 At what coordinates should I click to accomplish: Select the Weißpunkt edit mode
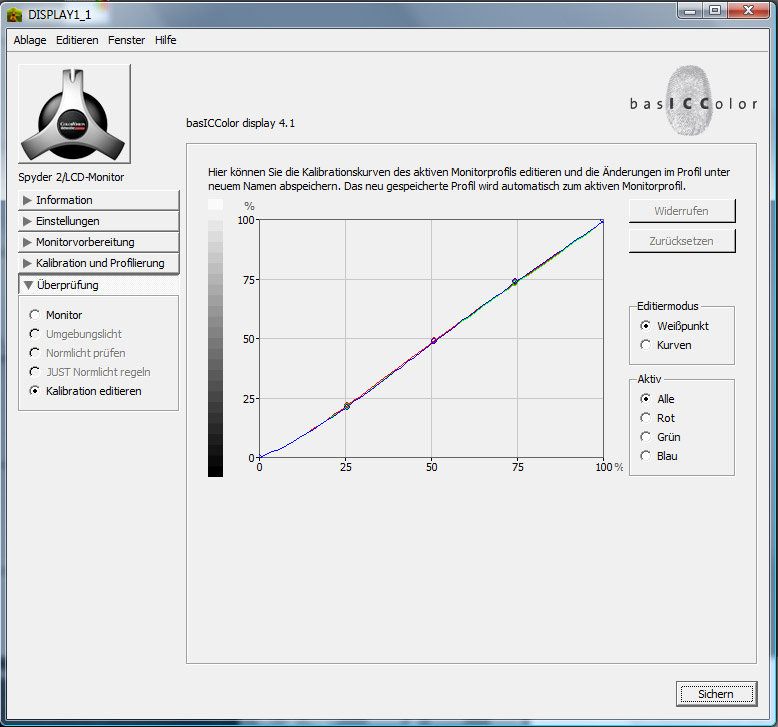tap(645, 326)
